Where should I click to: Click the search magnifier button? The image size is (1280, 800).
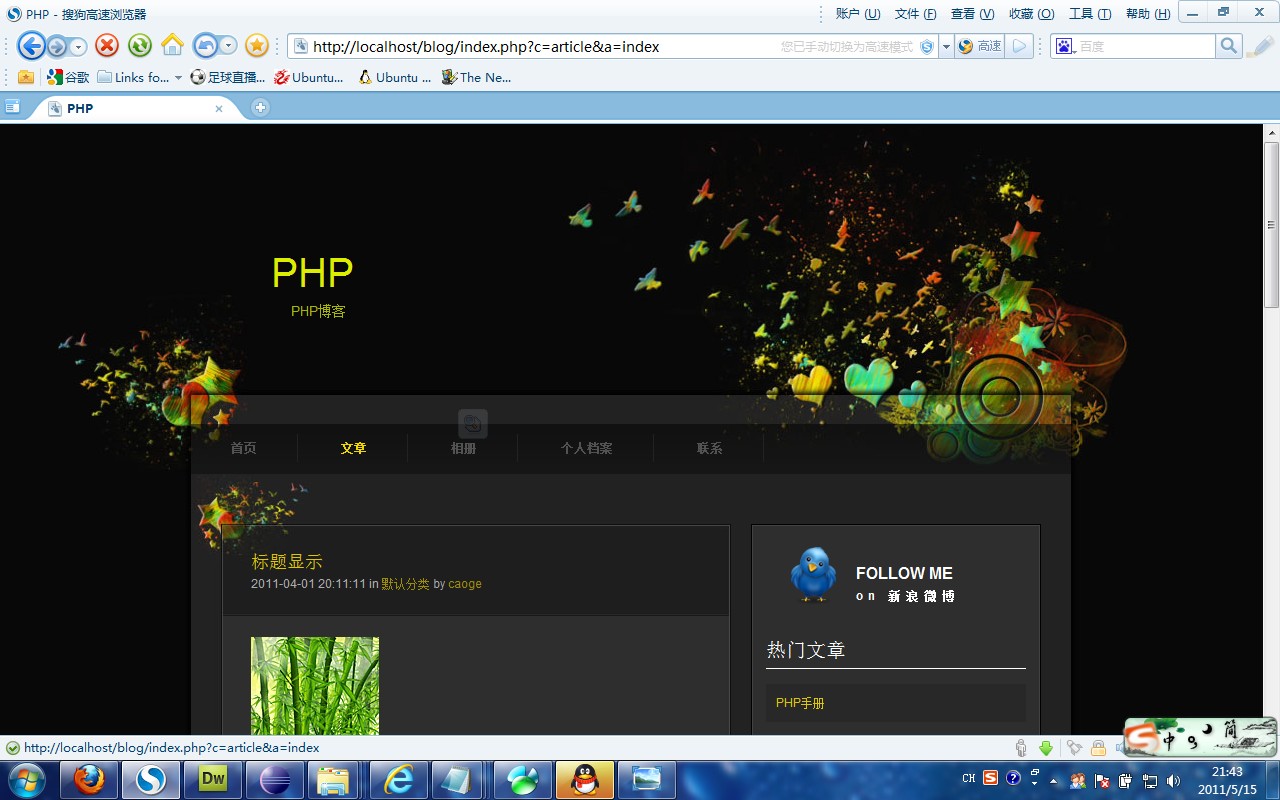[1229, 46]
